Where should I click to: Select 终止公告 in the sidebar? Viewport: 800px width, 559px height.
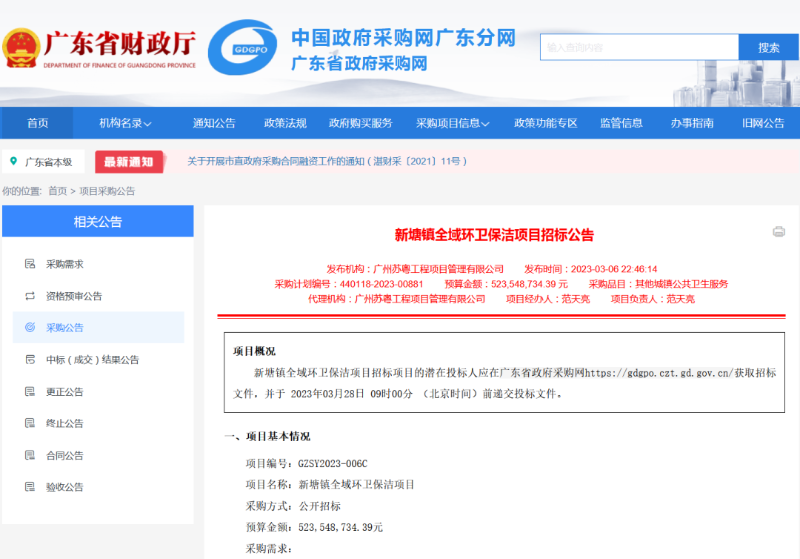tap(64, 423)
